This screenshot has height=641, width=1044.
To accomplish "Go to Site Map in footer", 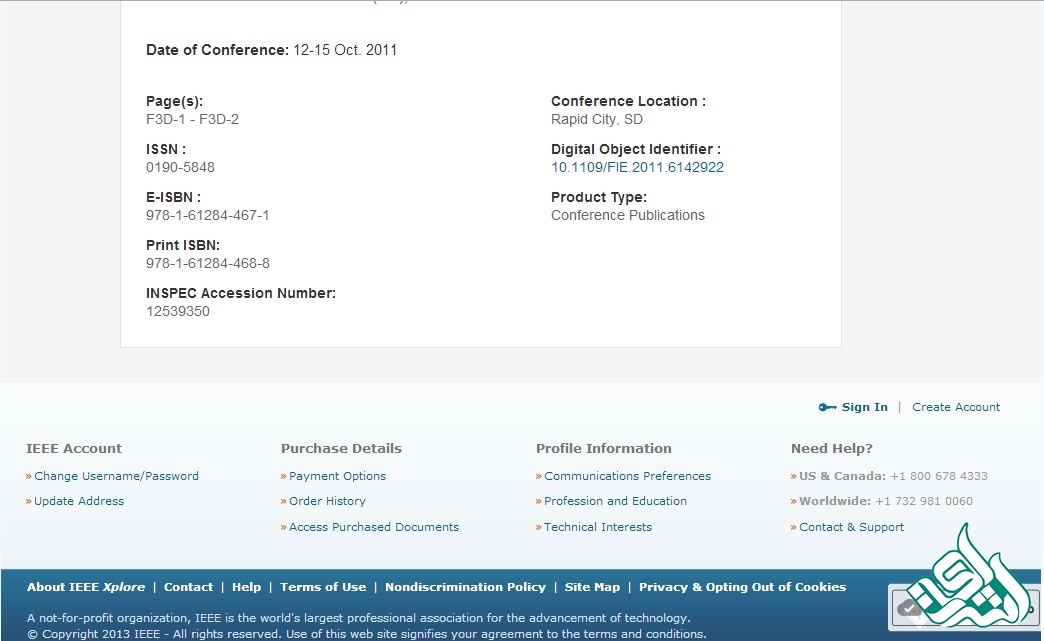I will pos(592,587).
